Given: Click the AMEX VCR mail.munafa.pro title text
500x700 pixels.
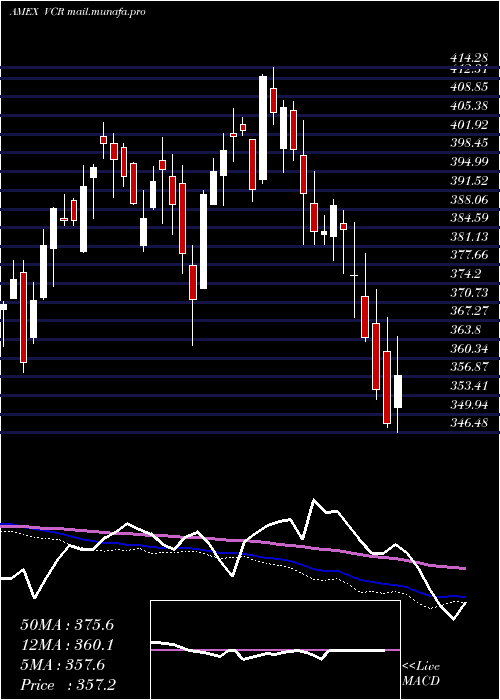Looking at the screenshot, I should coord(77,12).
